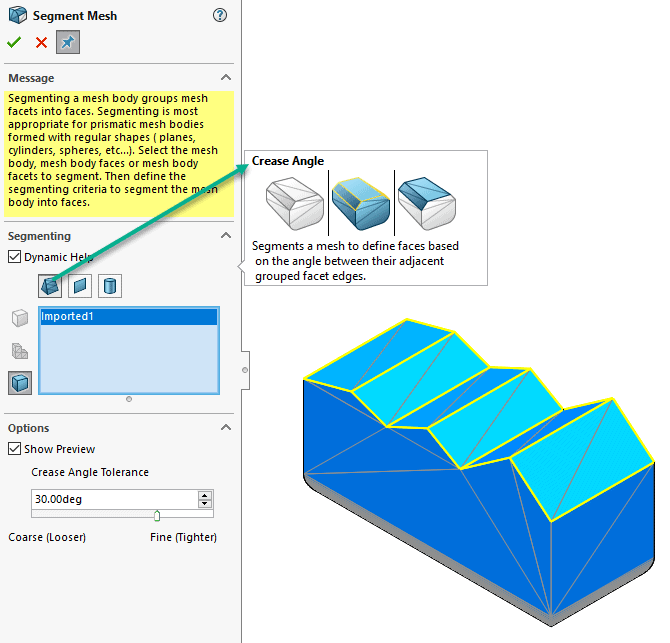Toggle the pushpin keep-visible button
This screenshot has height=643, width=670.
tap(68, 42)
